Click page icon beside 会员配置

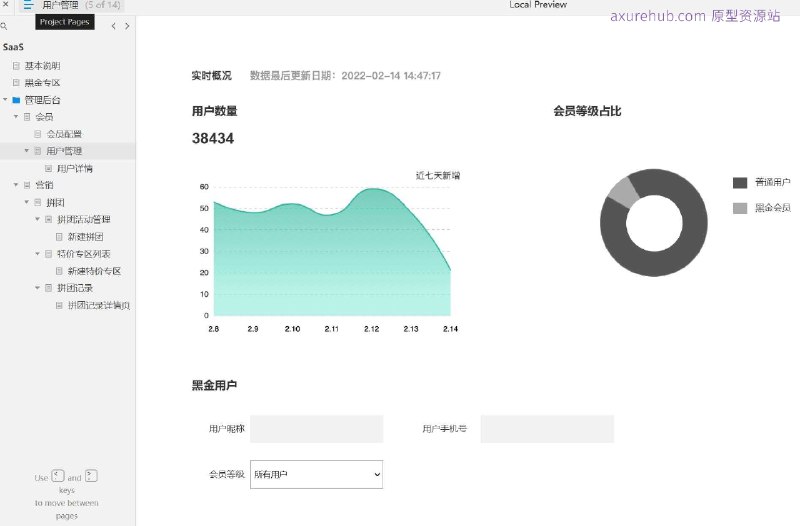[x=38, y=134]
